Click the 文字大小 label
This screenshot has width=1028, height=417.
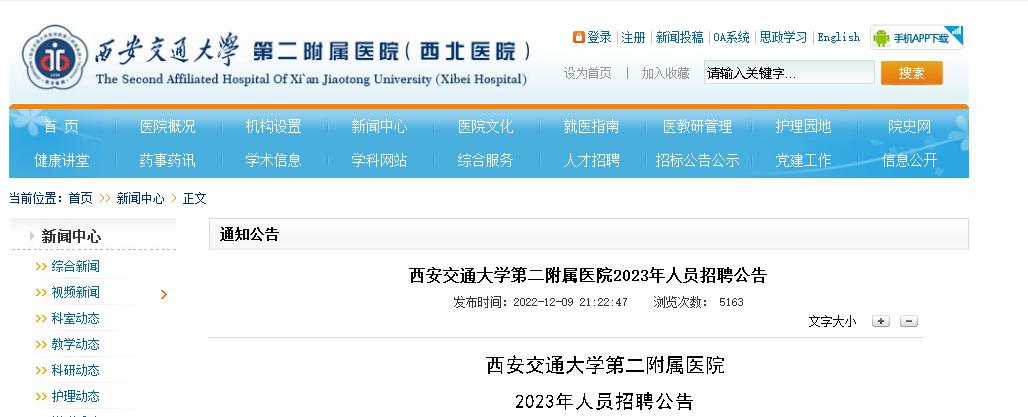pyautogui.click(x=832, y=321)
